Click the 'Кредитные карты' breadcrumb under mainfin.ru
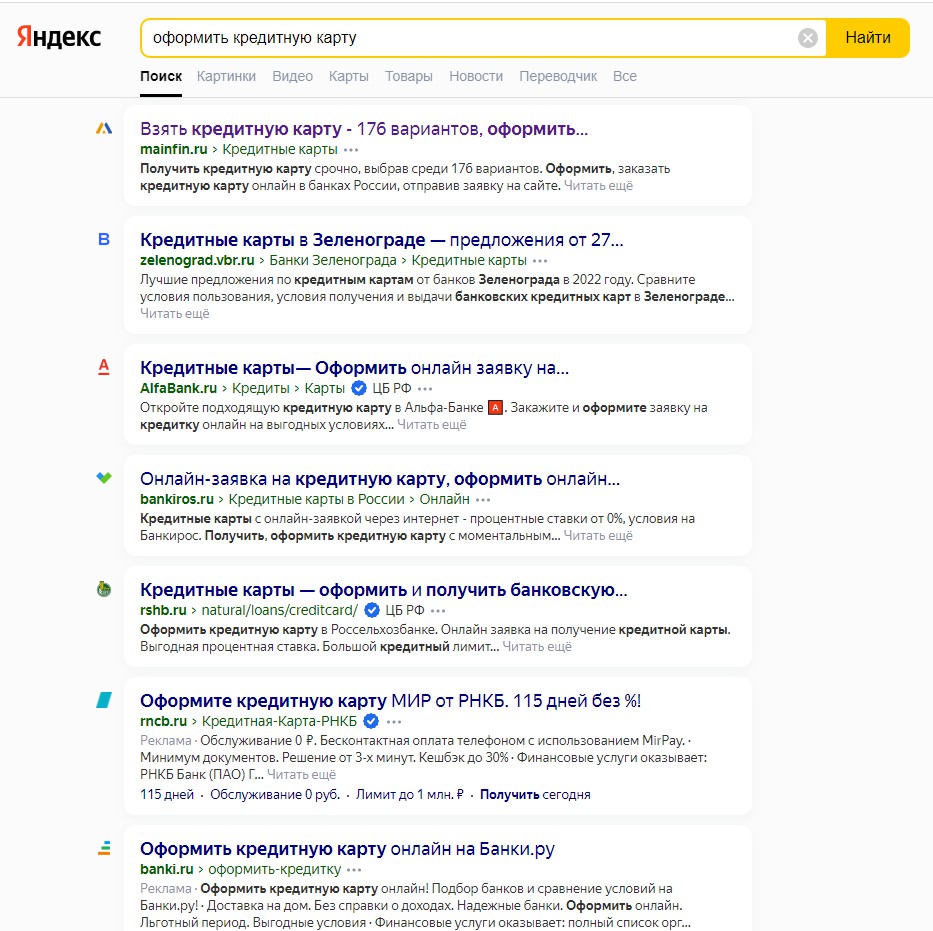The width and height of the screenshot is (933, 931). click(x=280, y=149)
